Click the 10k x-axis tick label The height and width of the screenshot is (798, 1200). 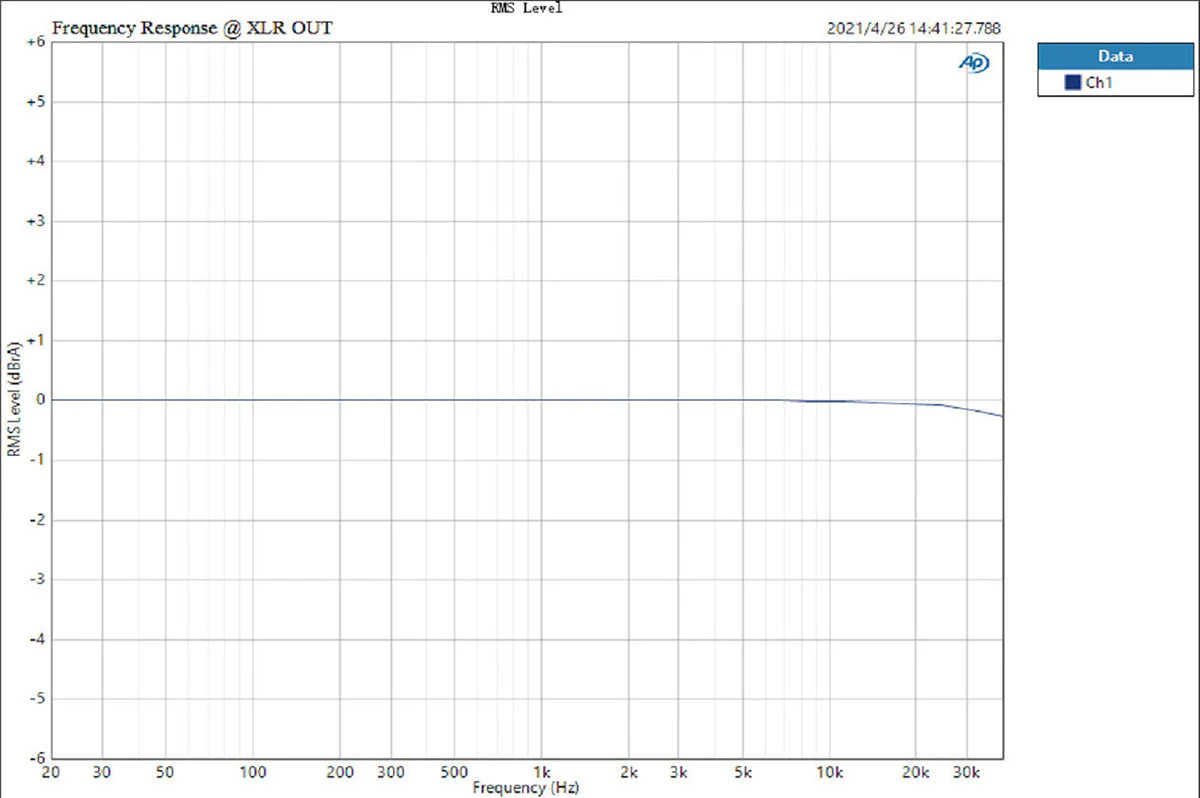[829, 773]
